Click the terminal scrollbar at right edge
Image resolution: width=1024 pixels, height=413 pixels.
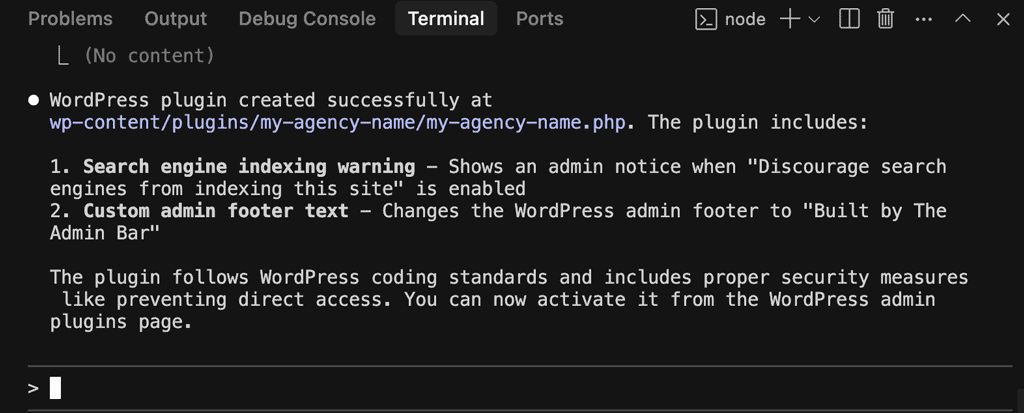point(1019,401)
